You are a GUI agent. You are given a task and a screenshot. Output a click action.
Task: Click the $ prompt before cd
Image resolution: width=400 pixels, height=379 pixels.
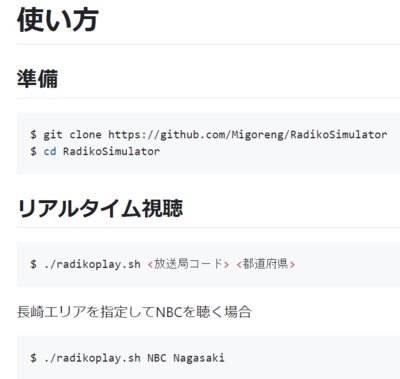coord(33,151)
